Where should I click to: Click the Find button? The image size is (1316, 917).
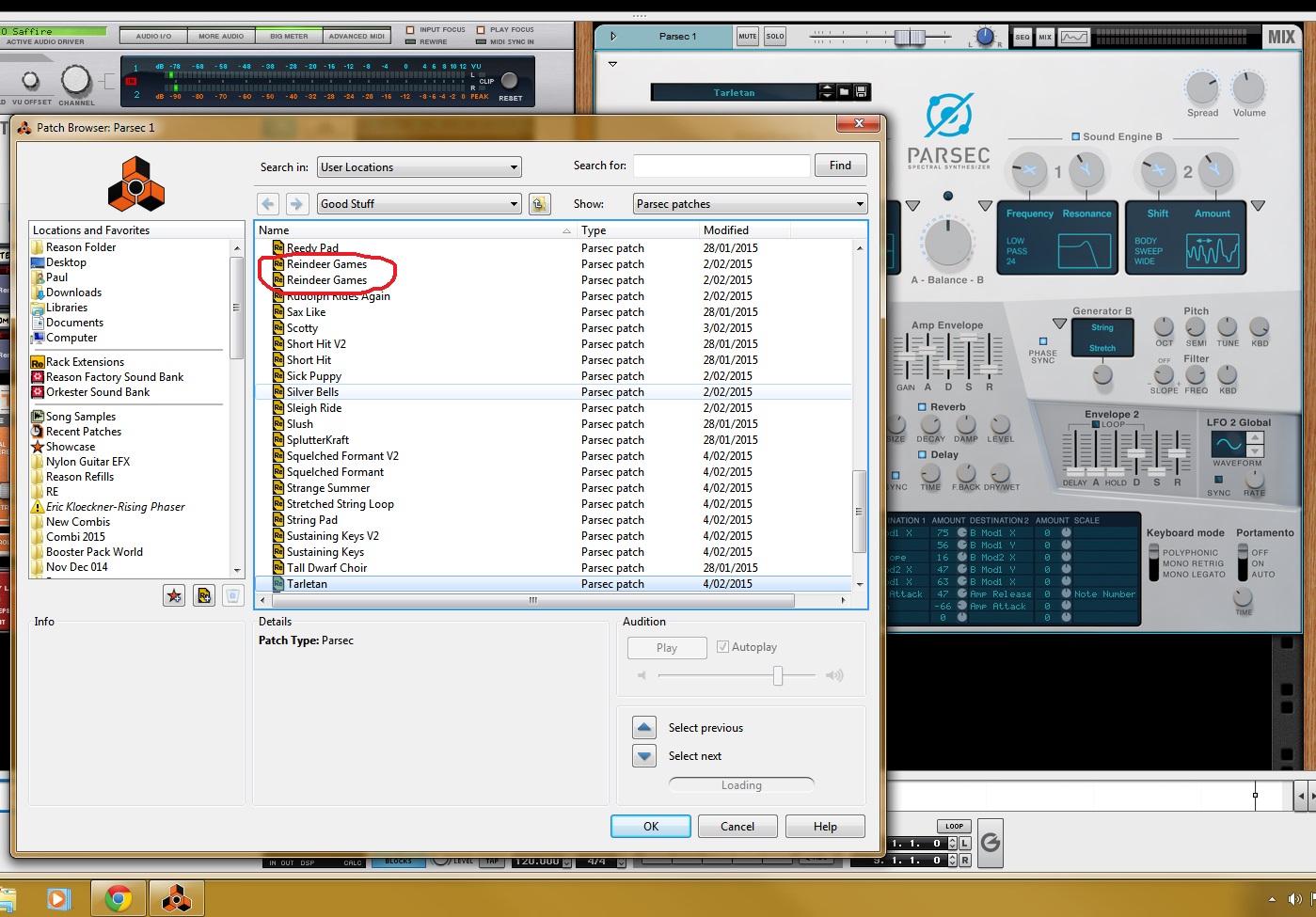pos(840,166)
